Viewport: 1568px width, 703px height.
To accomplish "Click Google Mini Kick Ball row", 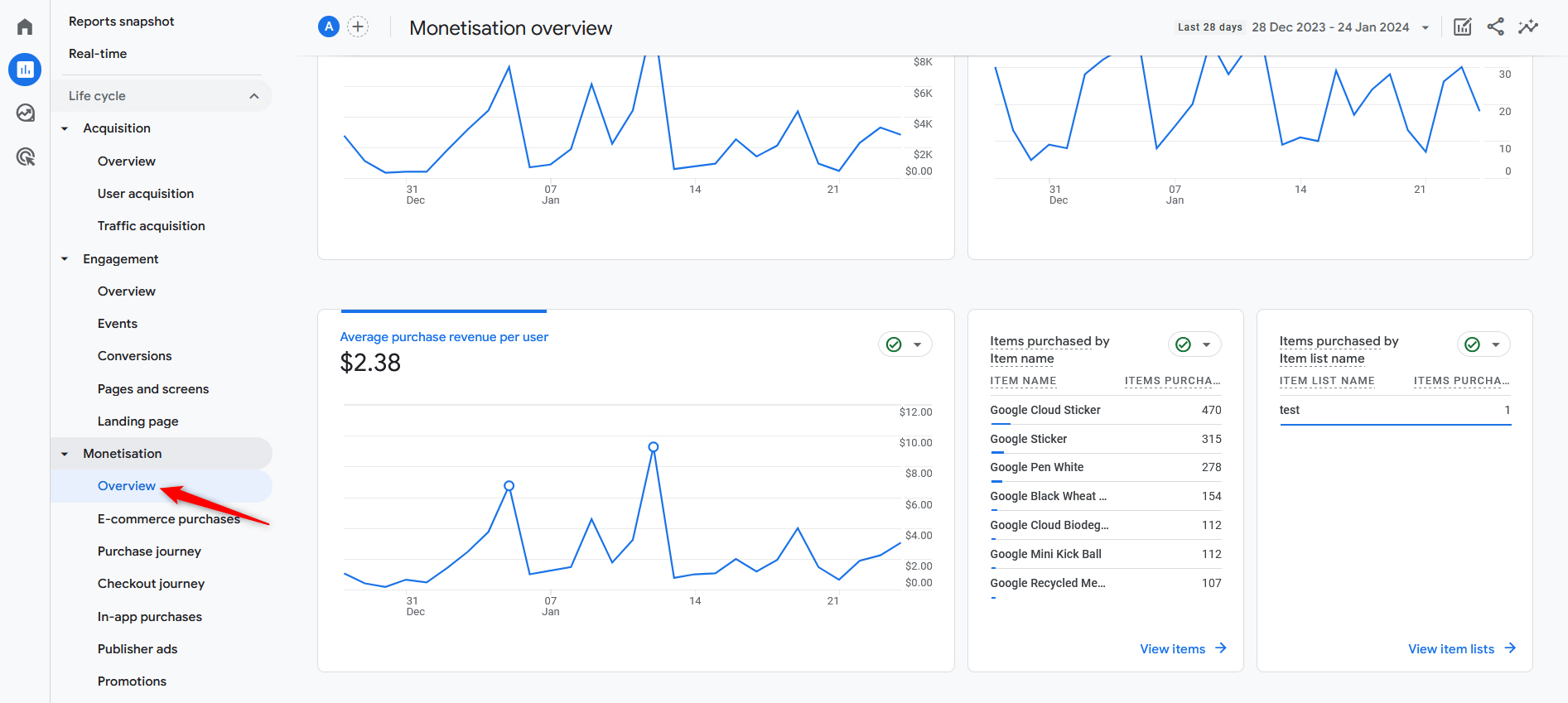I will click(1106, 554).
